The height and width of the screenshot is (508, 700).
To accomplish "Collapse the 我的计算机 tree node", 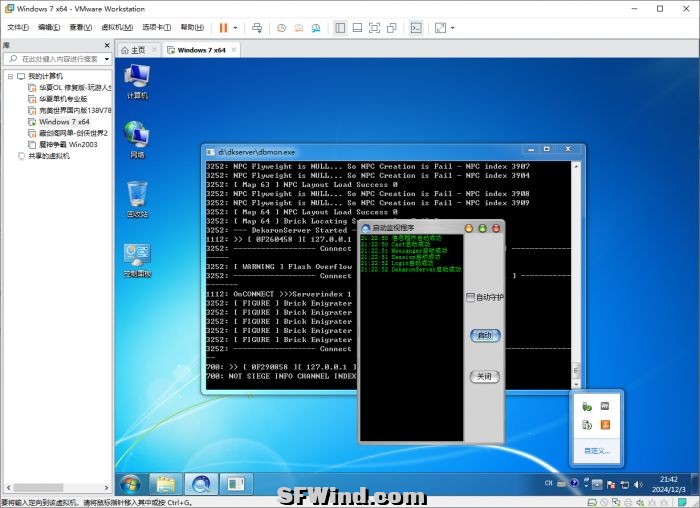I will click(10, 76).
